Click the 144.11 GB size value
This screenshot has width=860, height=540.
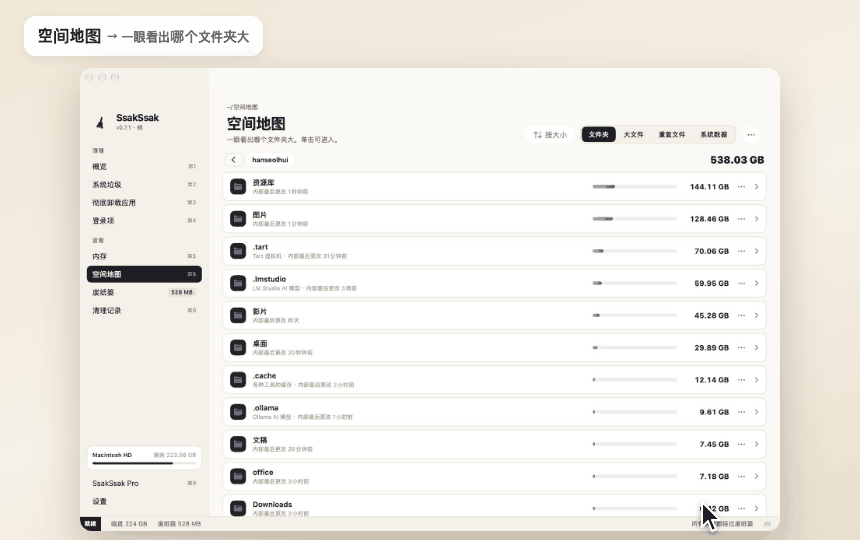(709, 187)
